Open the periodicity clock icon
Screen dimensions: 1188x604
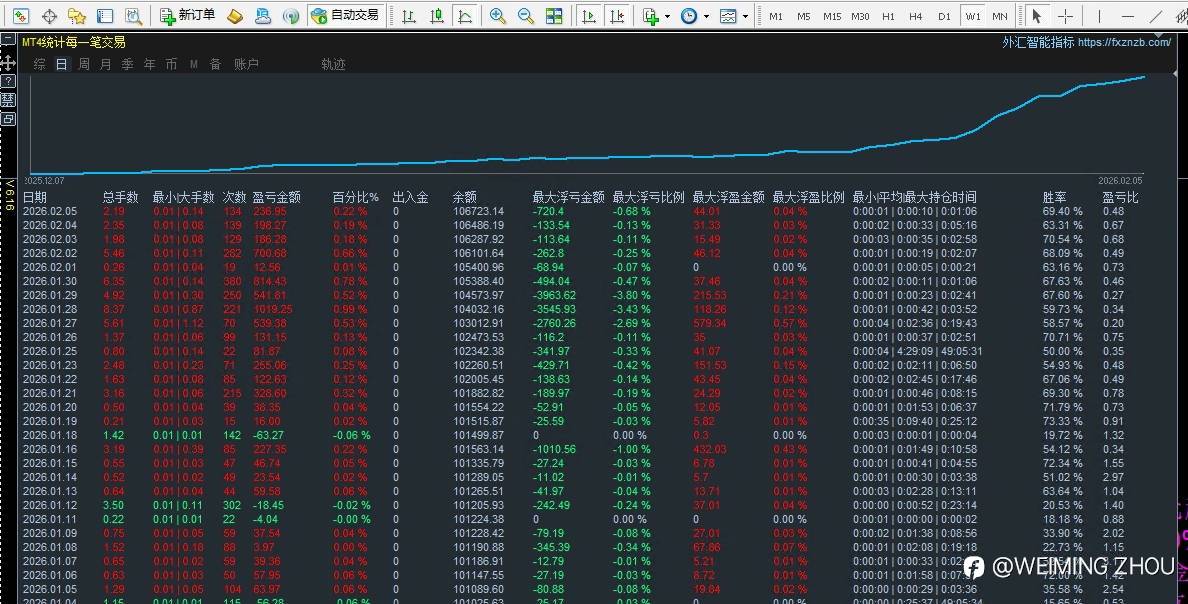pyautogui.click(x=689, y=15)
